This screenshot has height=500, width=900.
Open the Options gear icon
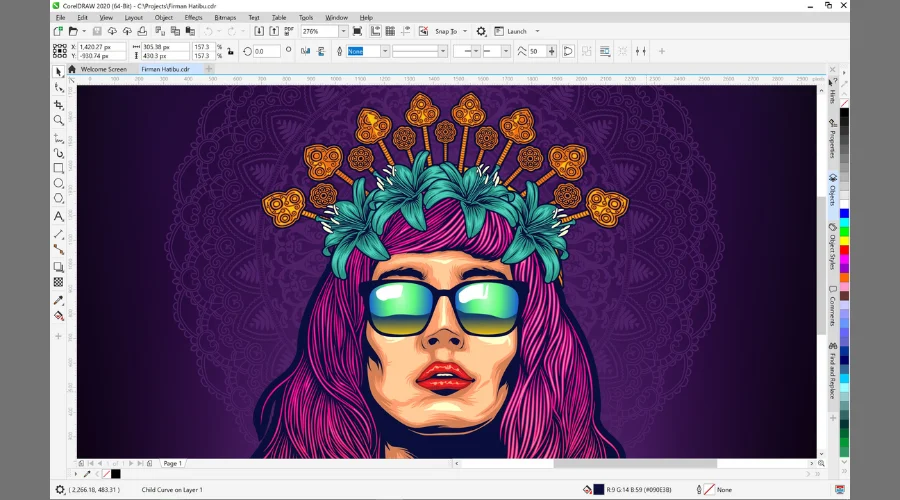[x=481, y=31]
